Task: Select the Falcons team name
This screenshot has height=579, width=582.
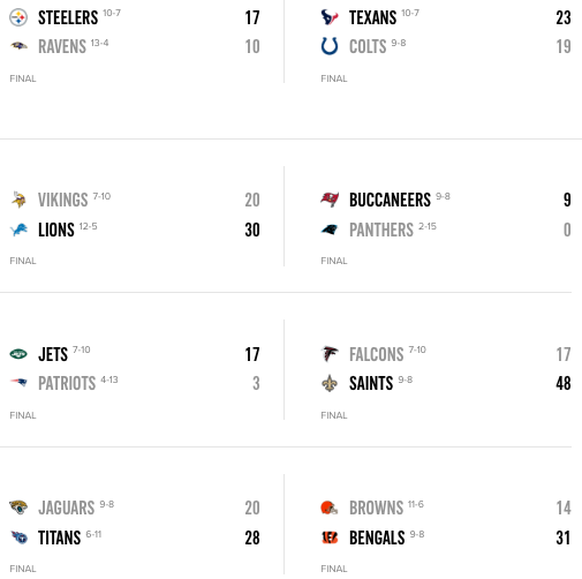Action: (x=376, y=354)
